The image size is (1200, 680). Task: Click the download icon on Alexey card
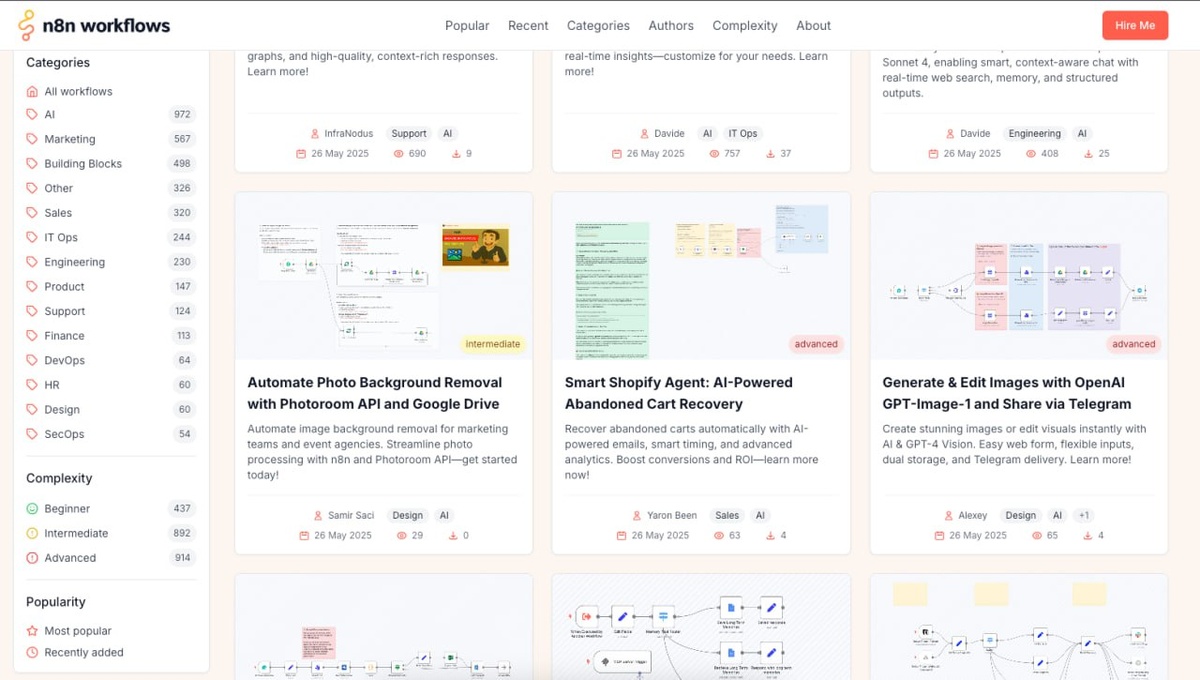coord(1087,536)
